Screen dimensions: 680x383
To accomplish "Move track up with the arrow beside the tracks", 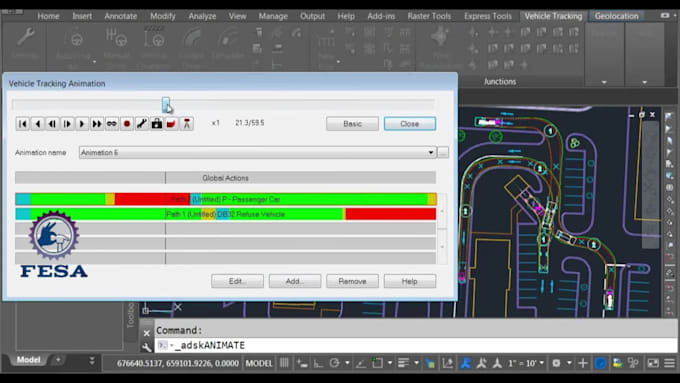I will (442, 211).
